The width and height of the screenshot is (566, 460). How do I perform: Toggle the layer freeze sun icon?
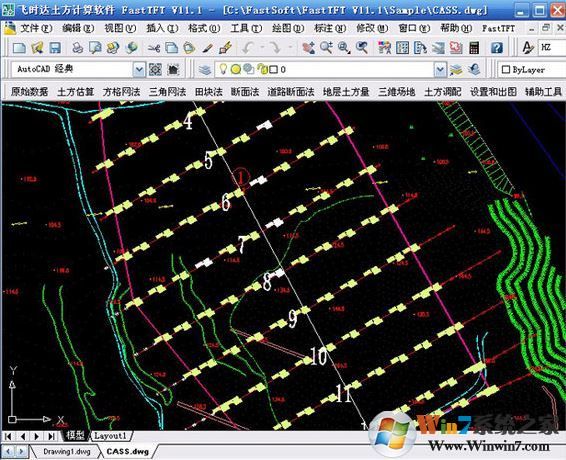235,69
